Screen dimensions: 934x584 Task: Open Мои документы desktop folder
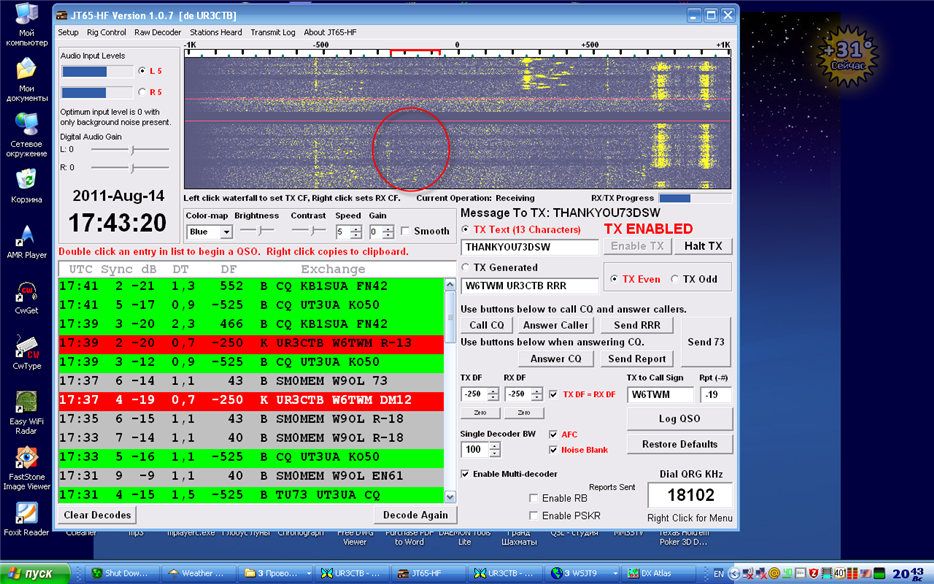click(26, 70)
